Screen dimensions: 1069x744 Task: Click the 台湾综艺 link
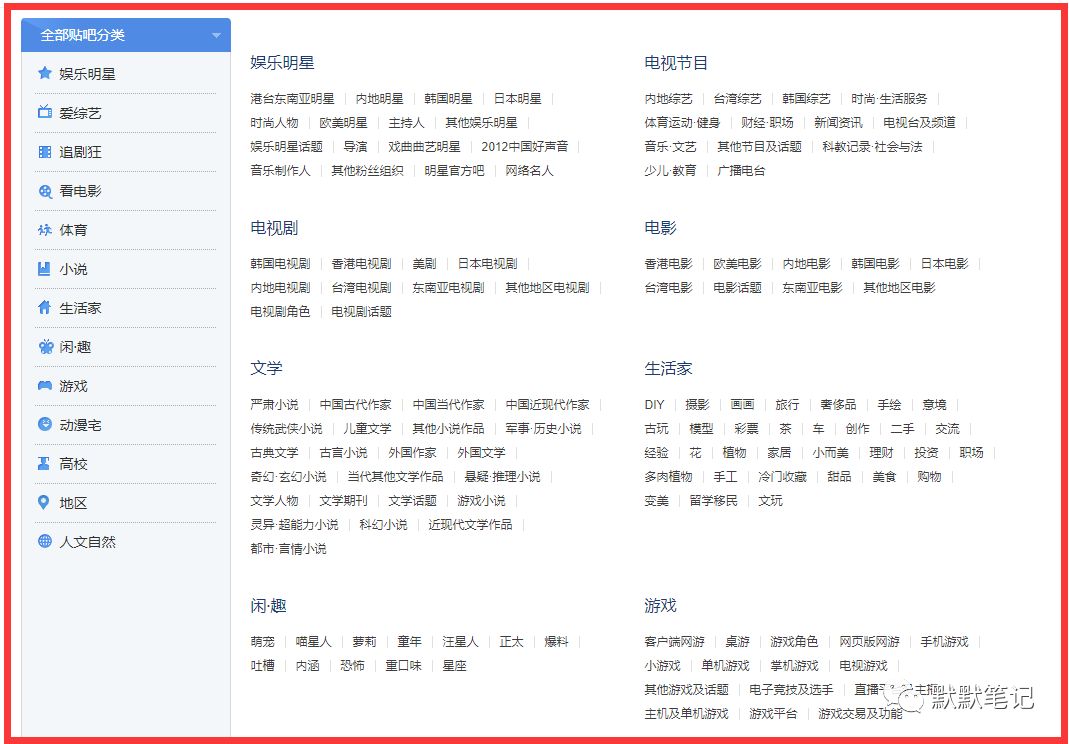pos(737,99)
